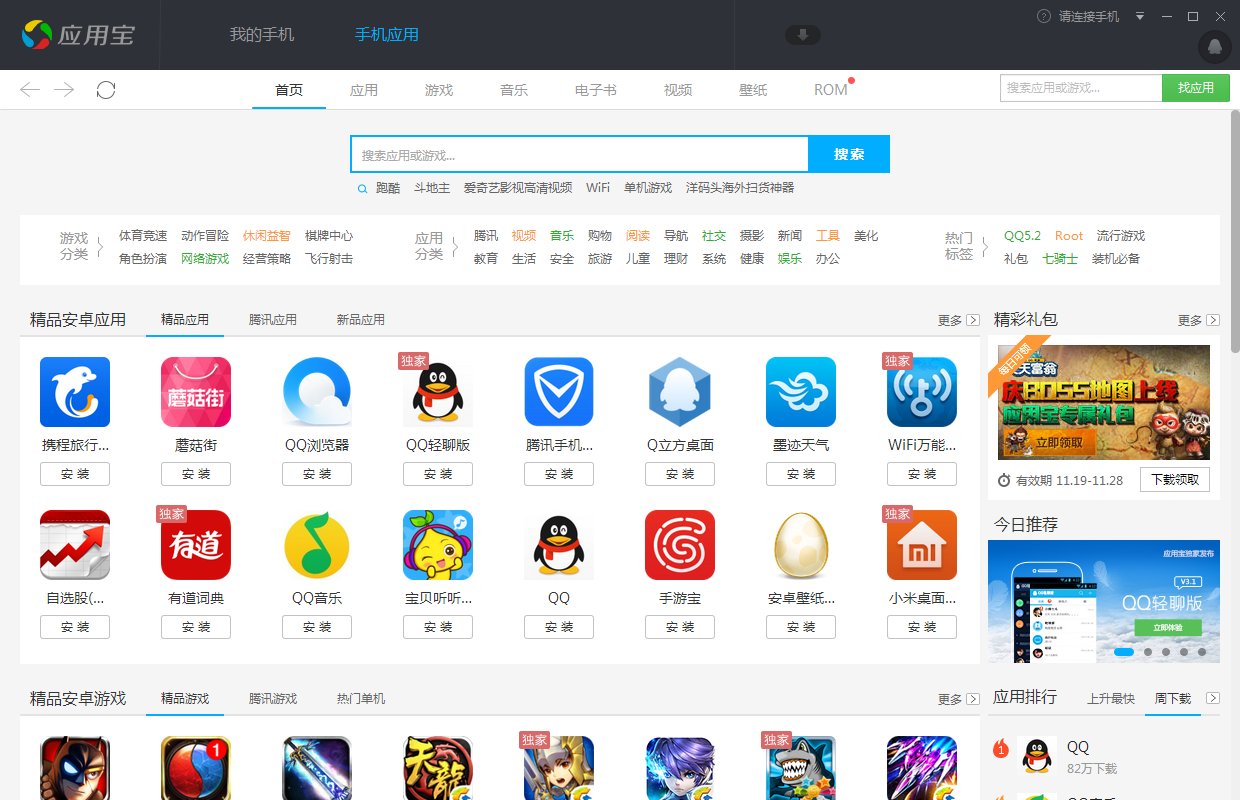This screenshot has height=800, width=1240.
Task: Open the ROM navigation tab
Action: [831, 90]
